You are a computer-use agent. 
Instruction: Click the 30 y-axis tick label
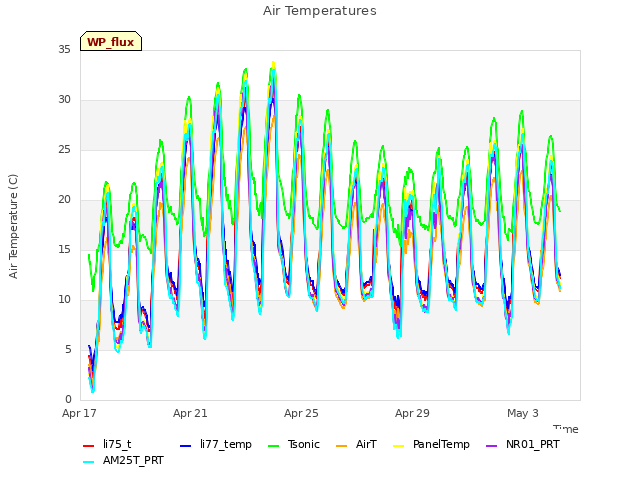pos(64,100)
